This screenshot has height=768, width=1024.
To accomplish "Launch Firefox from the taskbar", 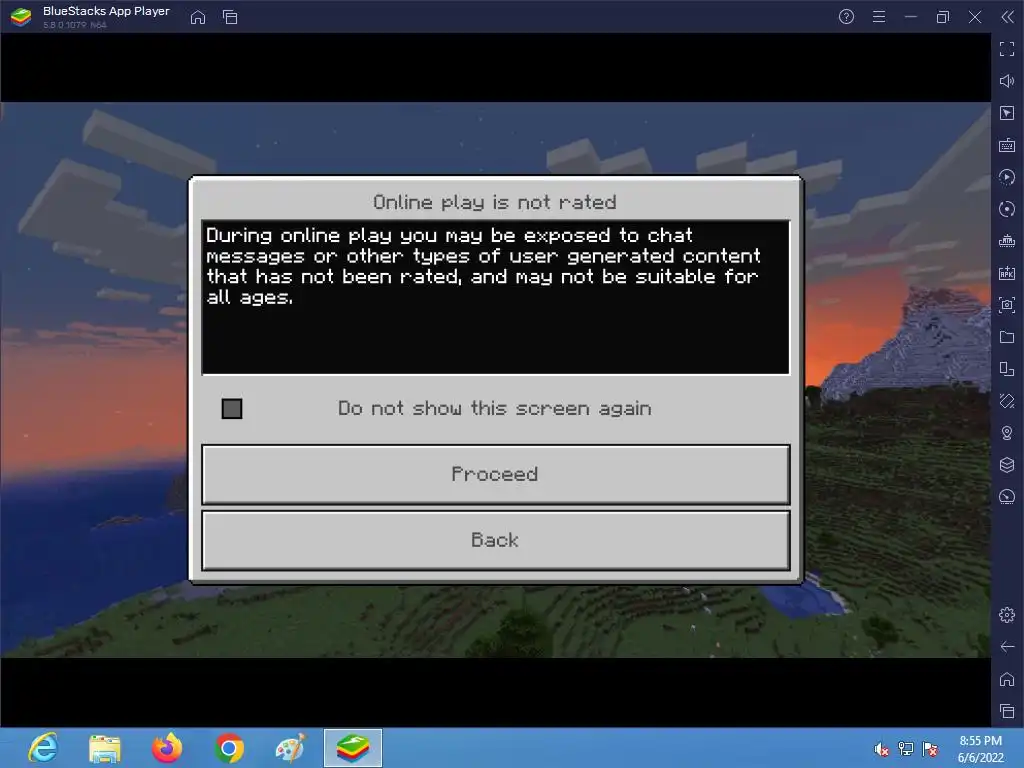I will click(x=167, y=748).
